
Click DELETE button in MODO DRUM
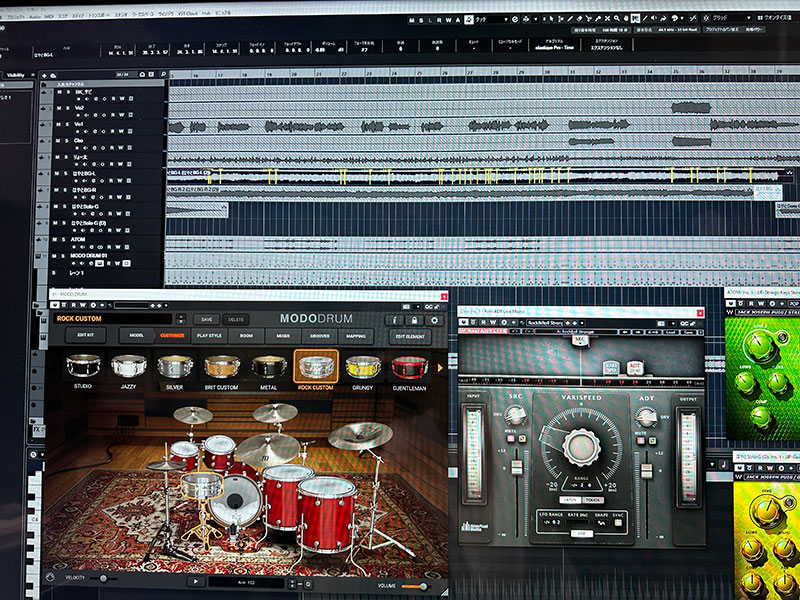click(x=236, y=319)
